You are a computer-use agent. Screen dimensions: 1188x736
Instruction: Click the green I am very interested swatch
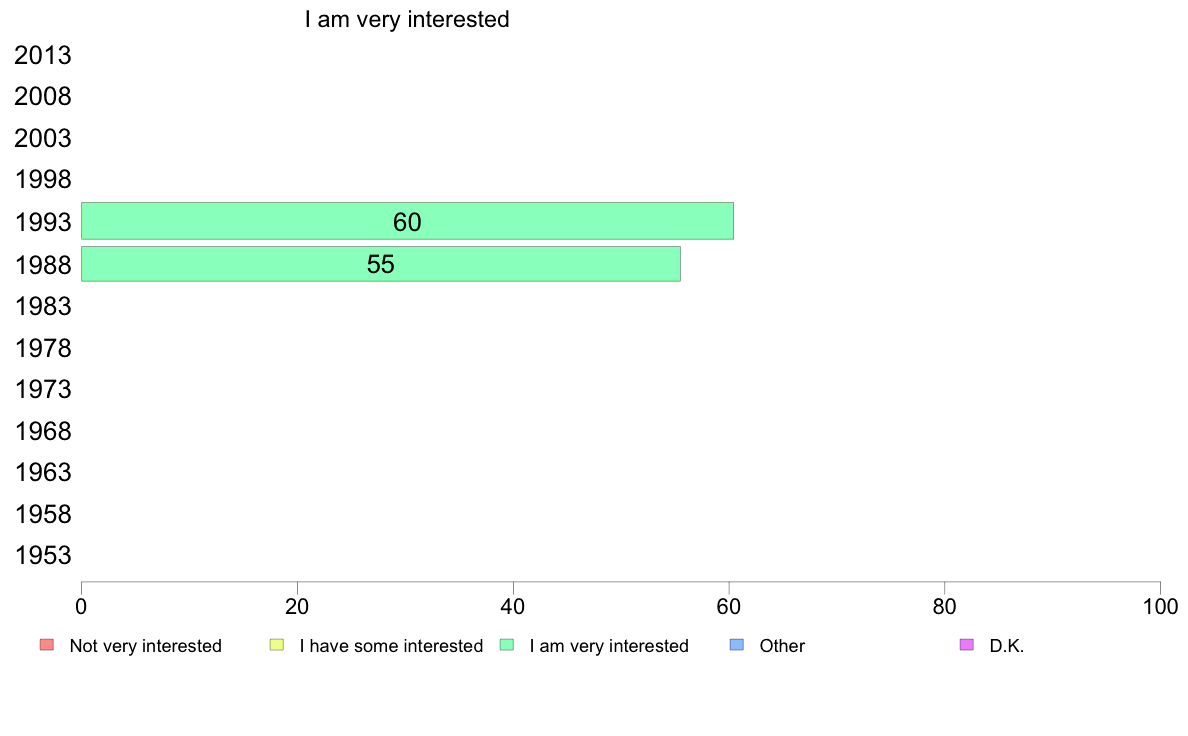(x=507, y=645)
